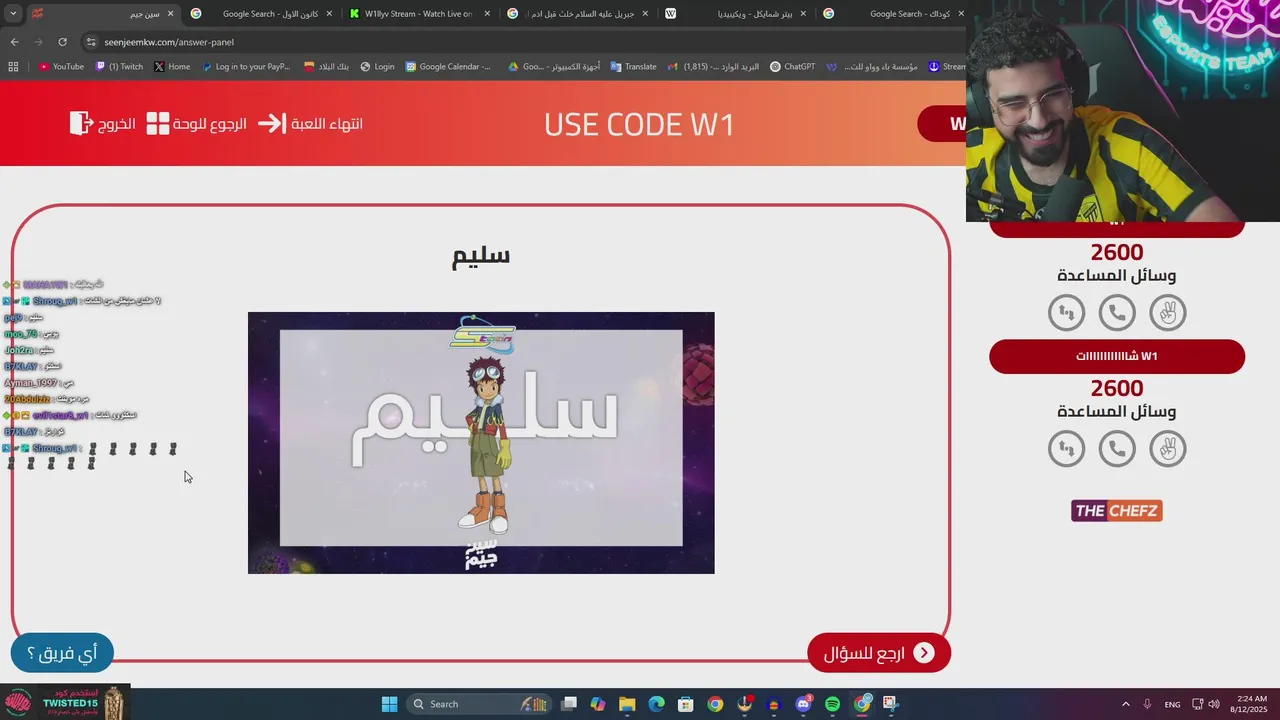The image size is (1280, 720).
Task: Open Microsoft Store from the taskbar
Action: pyautogui.click(x=685, y=704)
